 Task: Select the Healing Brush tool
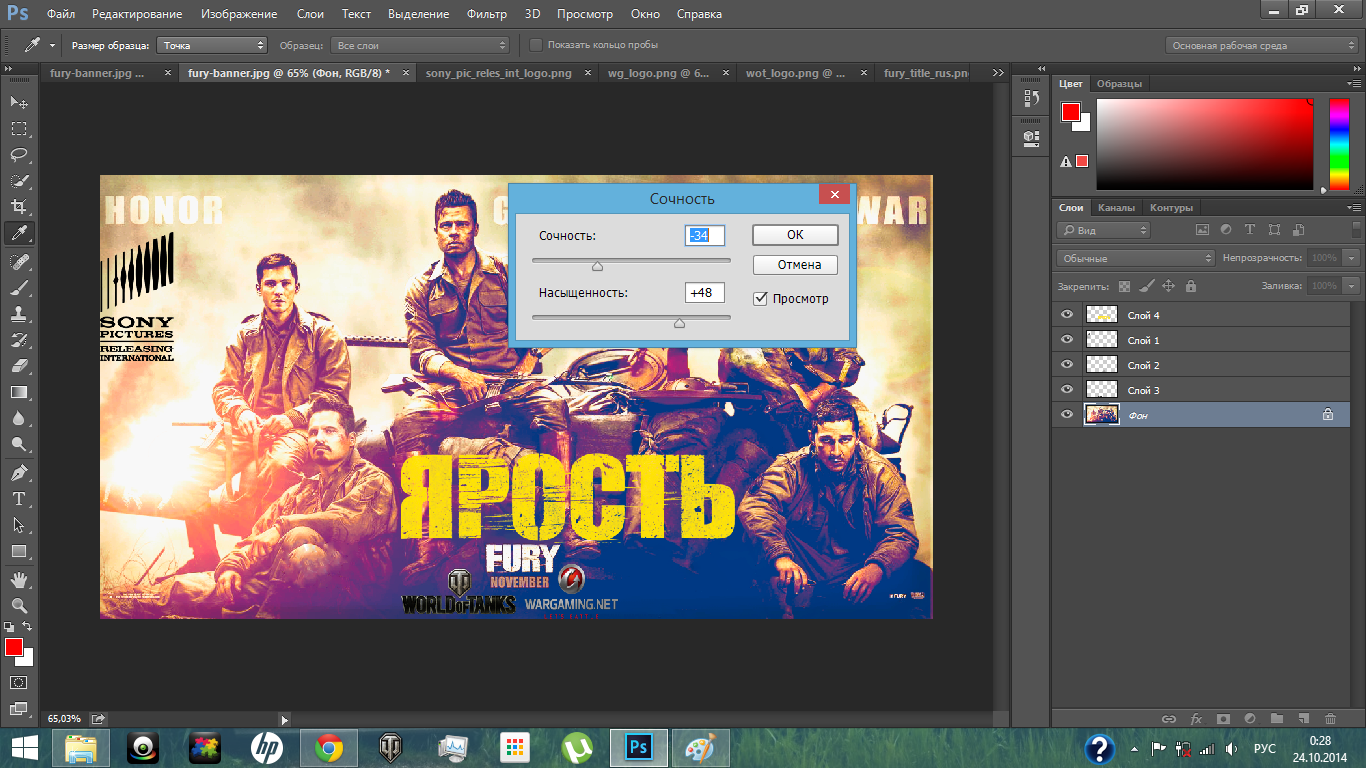coord(19,262)
